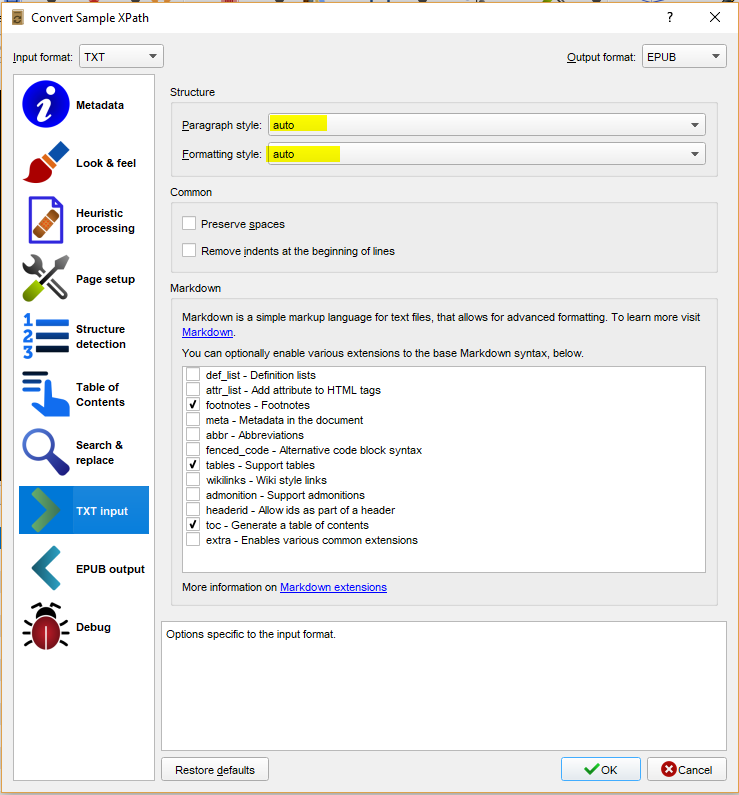The image size is (739, 795).
Task: Uncheck toc Generate a table of contents
Action: pos(193,524)
